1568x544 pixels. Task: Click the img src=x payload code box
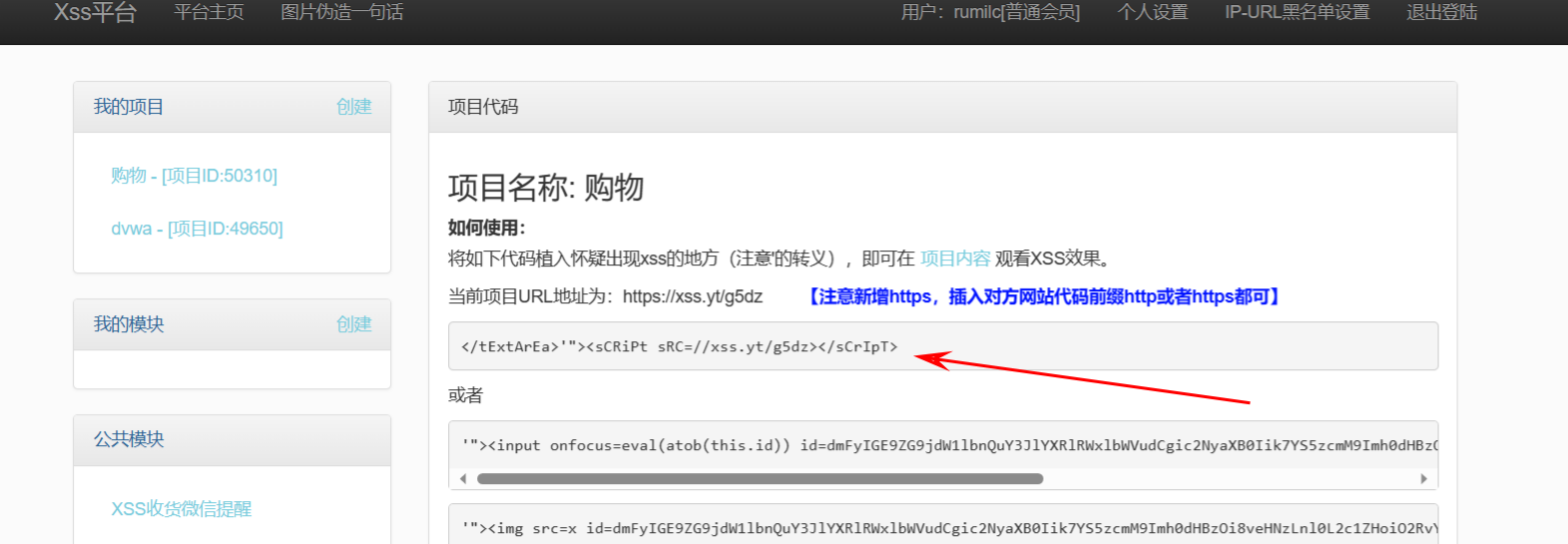(x=943, y=525)
